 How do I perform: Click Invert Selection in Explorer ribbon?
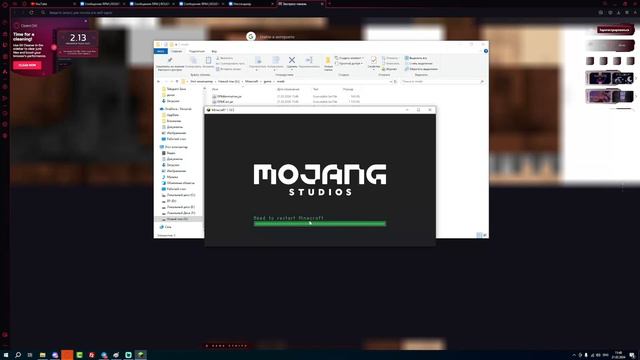point(421,69)
